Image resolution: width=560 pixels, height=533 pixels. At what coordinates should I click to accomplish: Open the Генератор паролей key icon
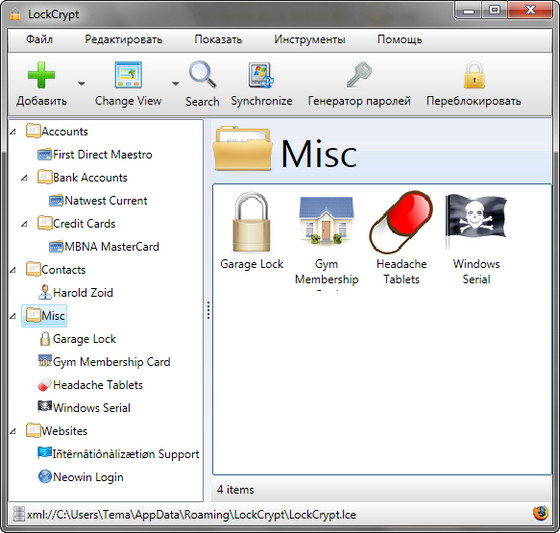(359, 75)
